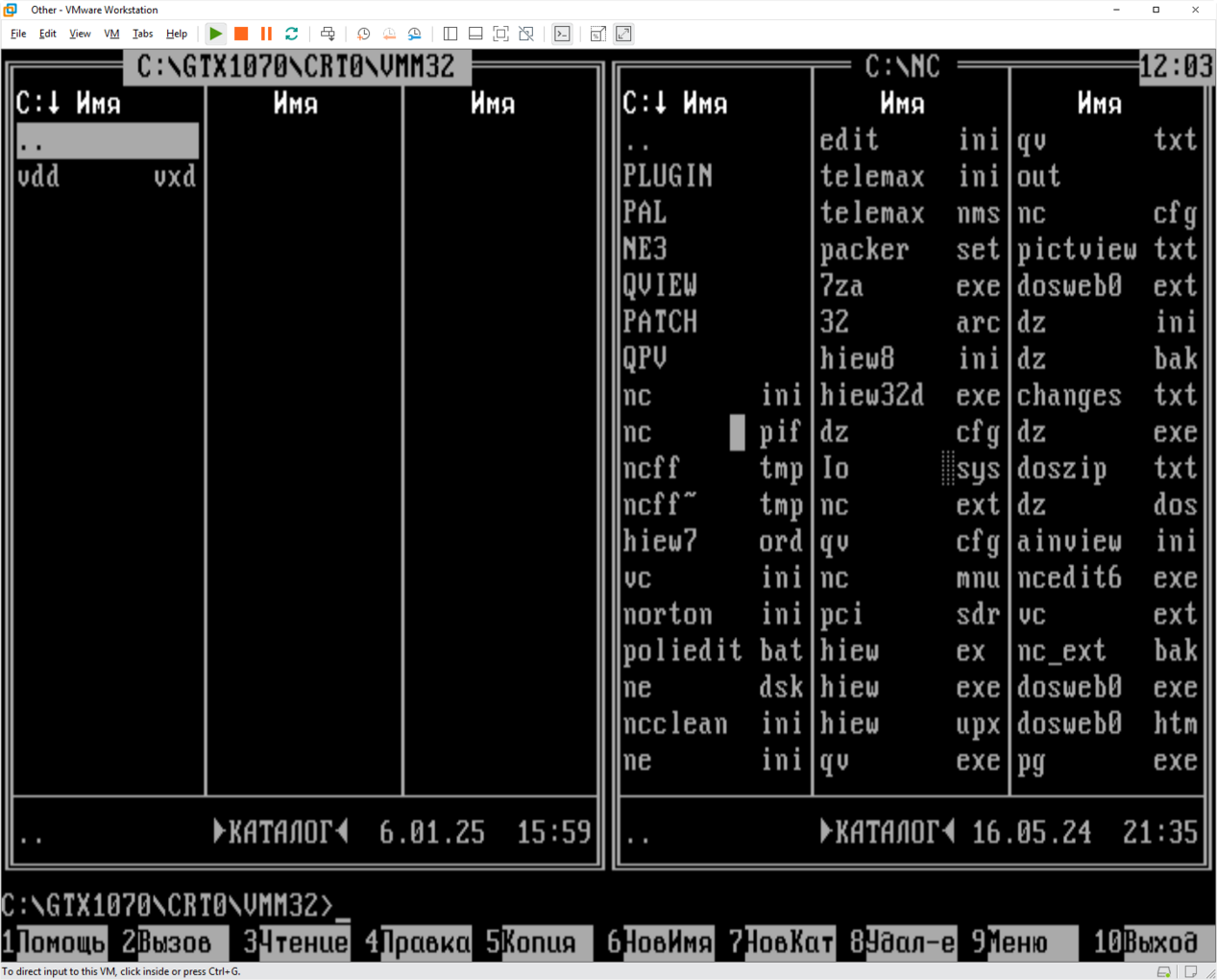Enter full screen mode via toolbar icon
The height and width of the screenshot is (980, 1217).
pyautogui.click(x=500, y=34)
